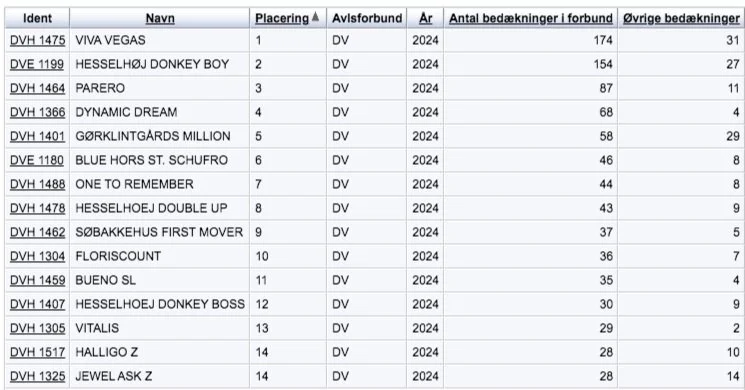This screenshot has width=745, height=390.
Task: Open ident link DVE 1180
Action: click(x=37, y=160)
